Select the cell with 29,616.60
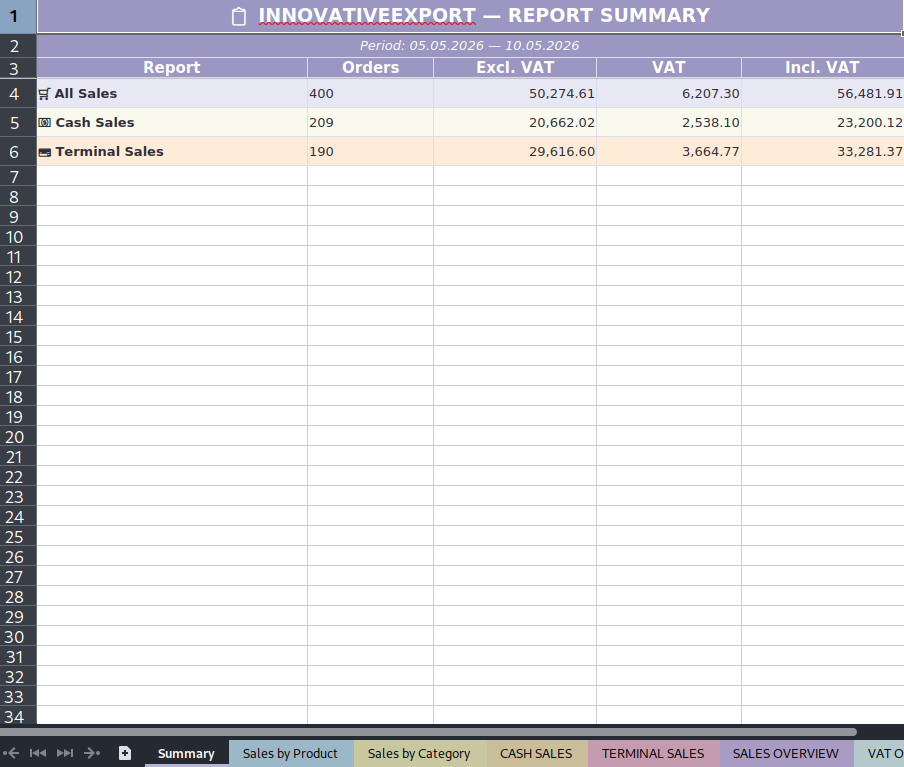 click(515, 152)
